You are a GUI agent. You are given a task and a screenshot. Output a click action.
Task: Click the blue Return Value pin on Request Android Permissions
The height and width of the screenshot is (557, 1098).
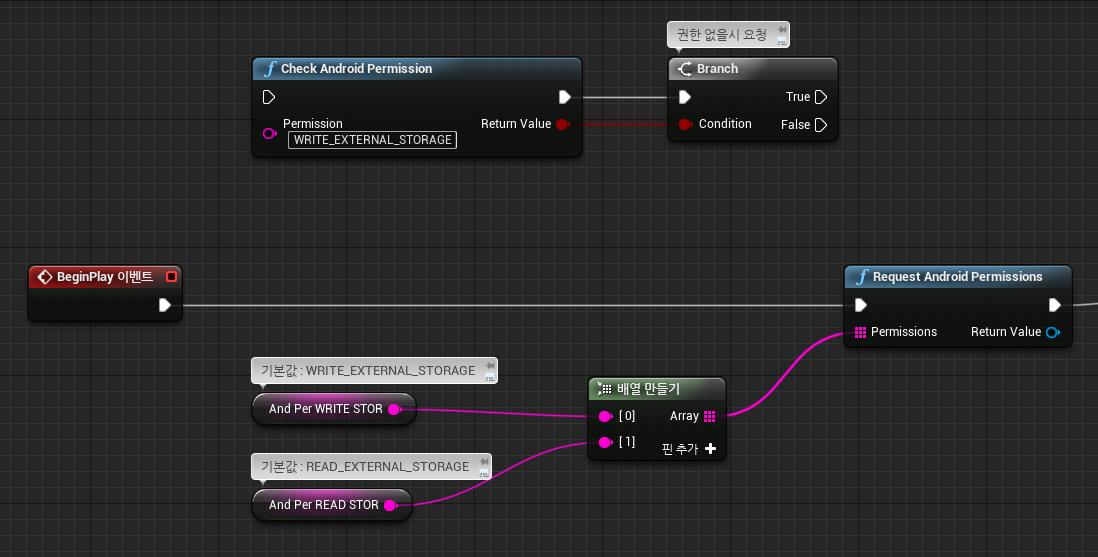(x=1052, y=332)
